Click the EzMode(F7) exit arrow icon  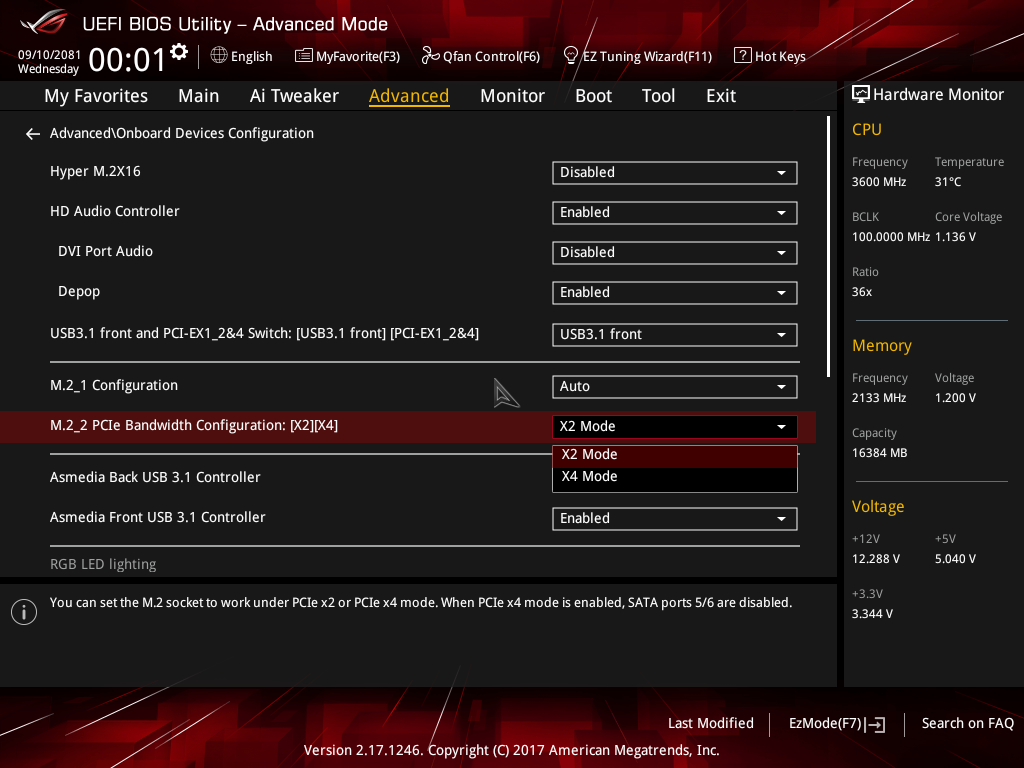point(876,724)
